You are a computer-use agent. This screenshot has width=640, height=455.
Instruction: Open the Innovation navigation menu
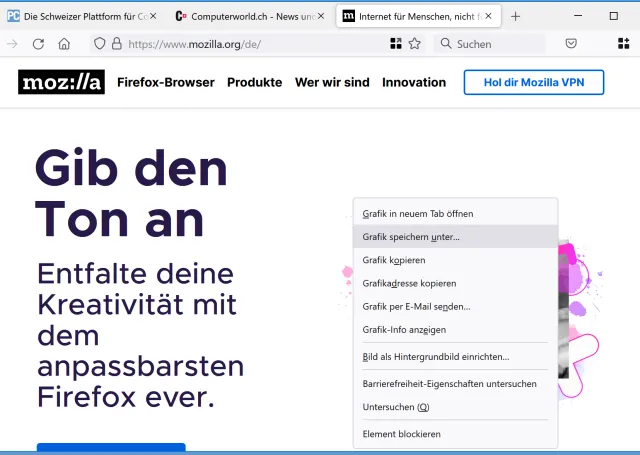[x=414, y=82]
